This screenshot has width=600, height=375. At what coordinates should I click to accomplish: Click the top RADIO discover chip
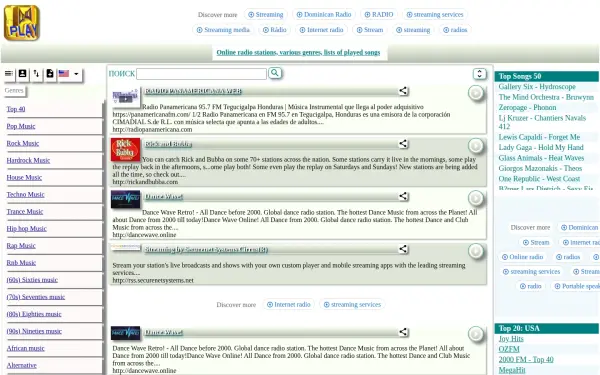tap(379, 15)
